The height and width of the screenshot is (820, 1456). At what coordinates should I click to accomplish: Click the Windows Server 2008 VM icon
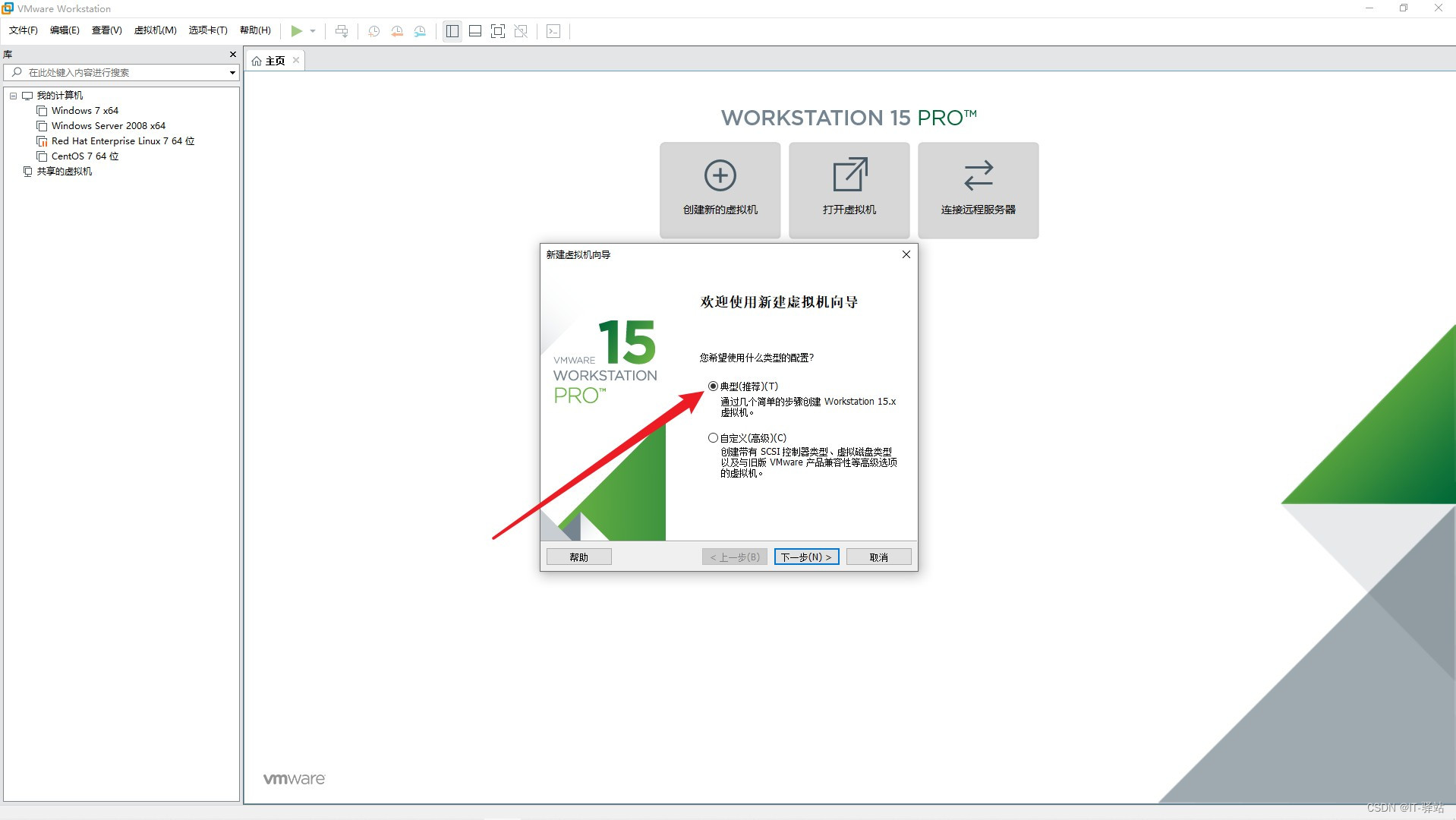click(x=42, y=126)
